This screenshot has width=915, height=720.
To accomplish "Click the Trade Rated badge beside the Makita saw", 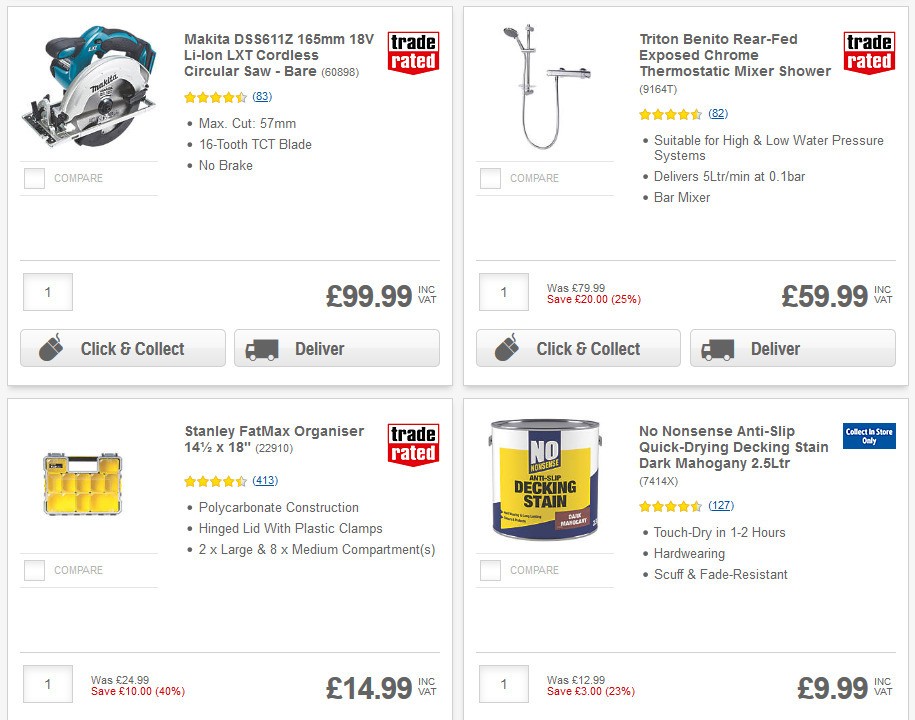I will 412,51.
